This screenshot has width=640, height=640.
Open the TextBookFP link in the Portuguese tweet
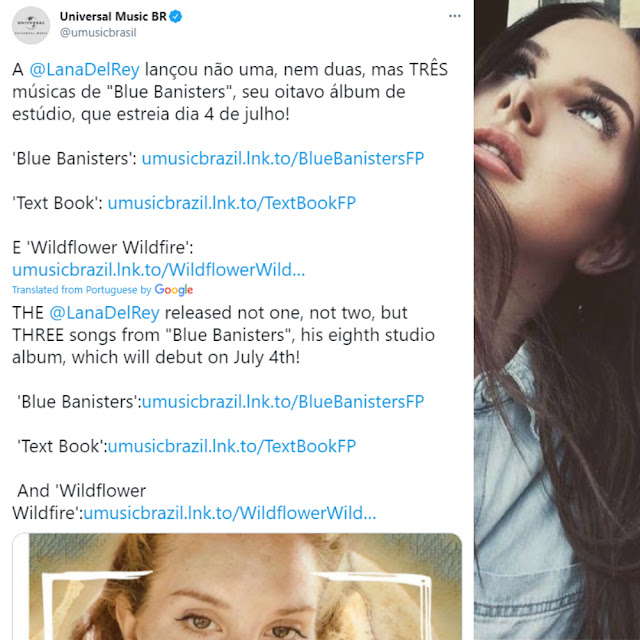(x=232, y=203)
